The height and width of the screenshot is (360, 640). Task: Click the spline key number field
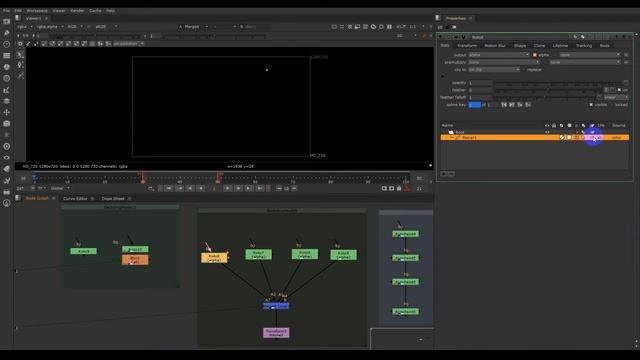pyautogui.click(x=474, y=105)
